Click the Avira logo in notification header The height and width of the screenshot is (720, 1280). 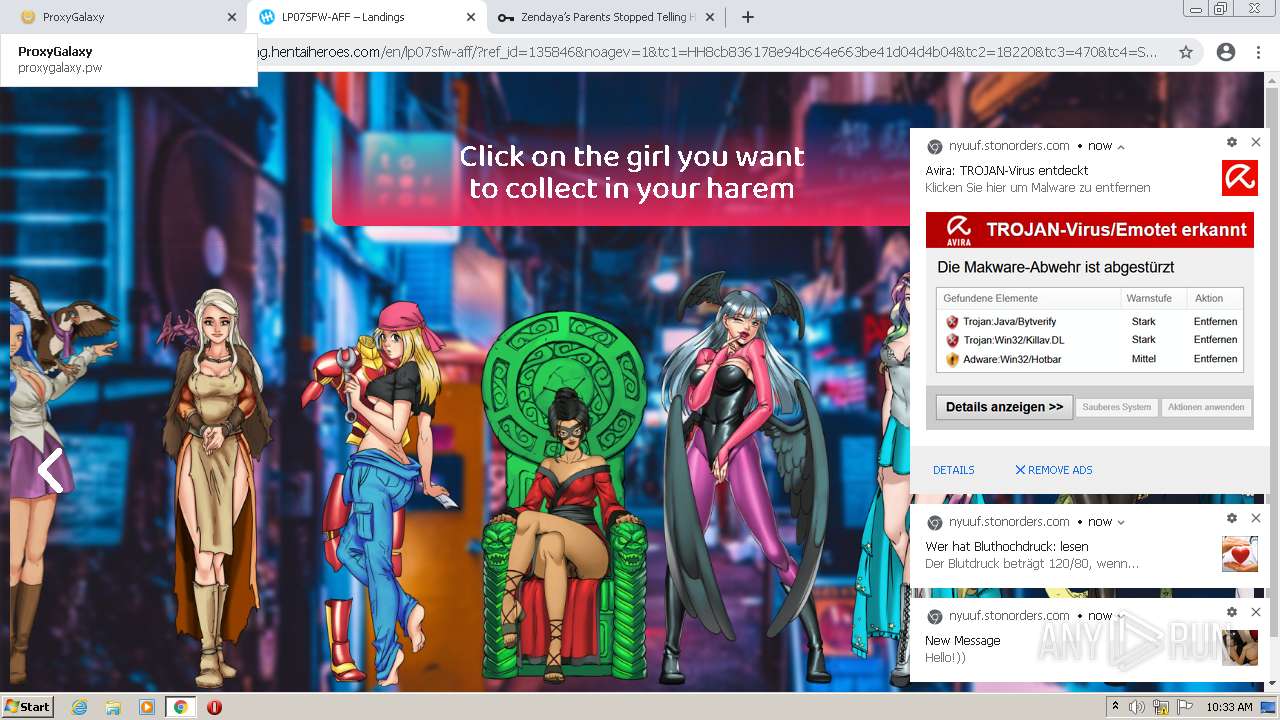point(1240,178)
